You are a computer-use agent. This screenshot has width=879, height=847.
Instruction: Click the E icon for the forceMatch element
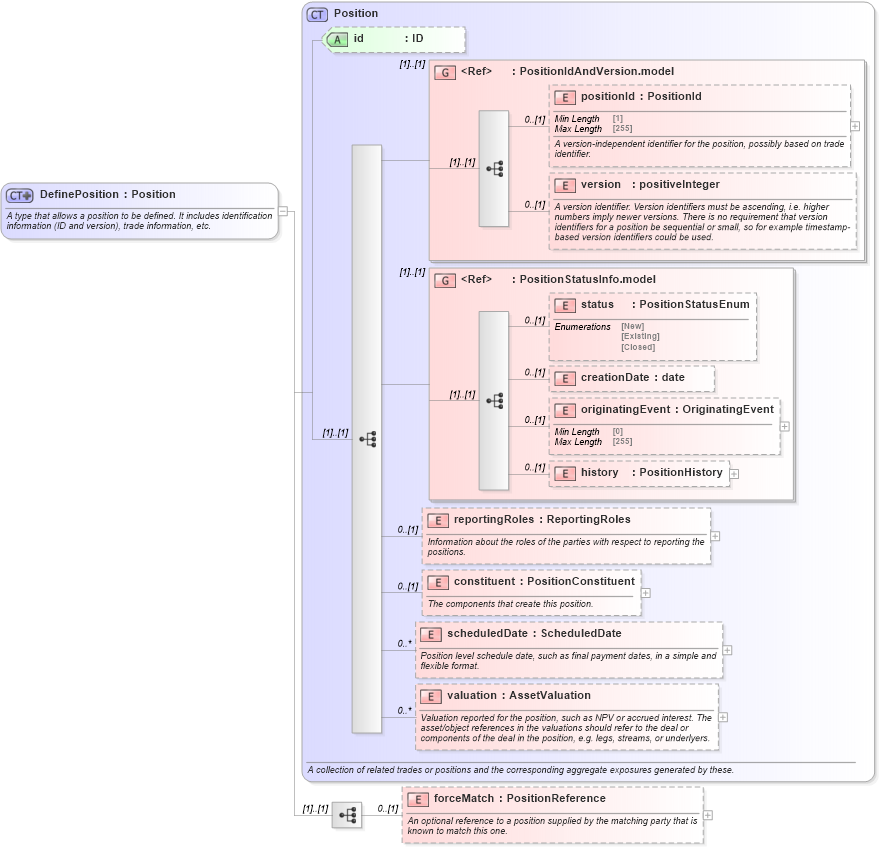(x=419, y=799)
